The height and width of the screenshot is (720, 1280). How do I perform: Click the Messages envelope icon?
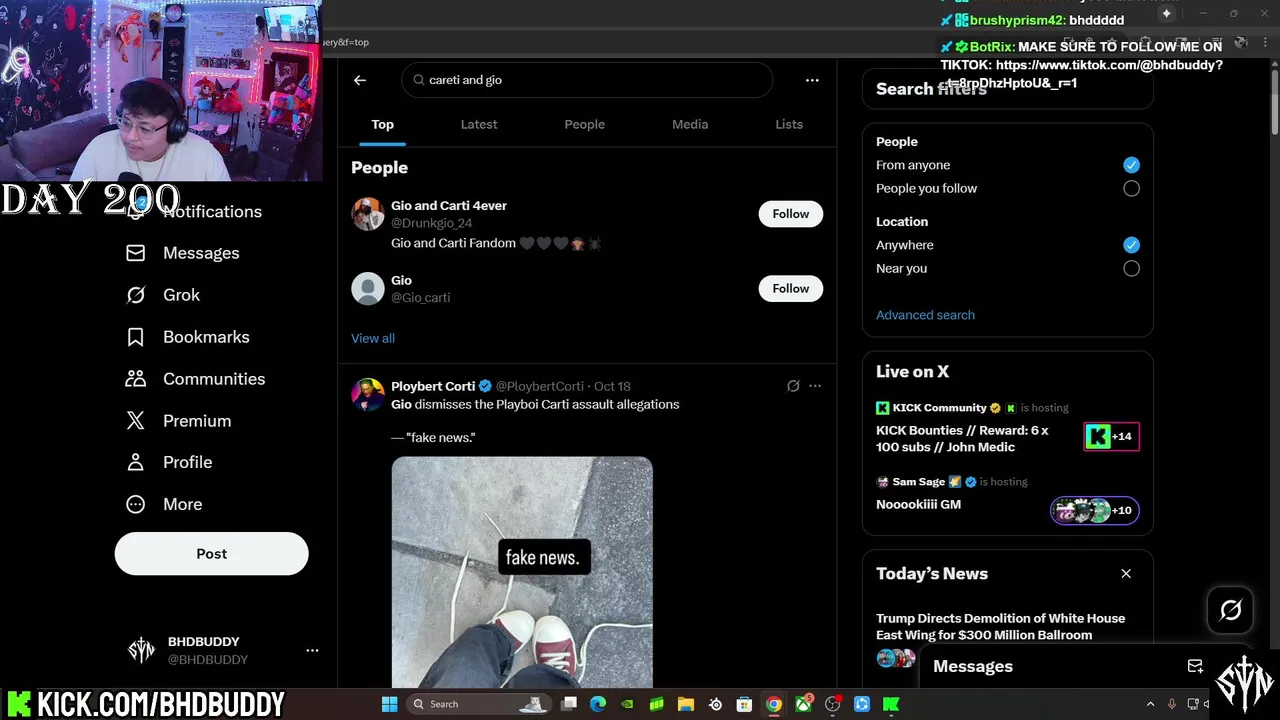[136, 253]
